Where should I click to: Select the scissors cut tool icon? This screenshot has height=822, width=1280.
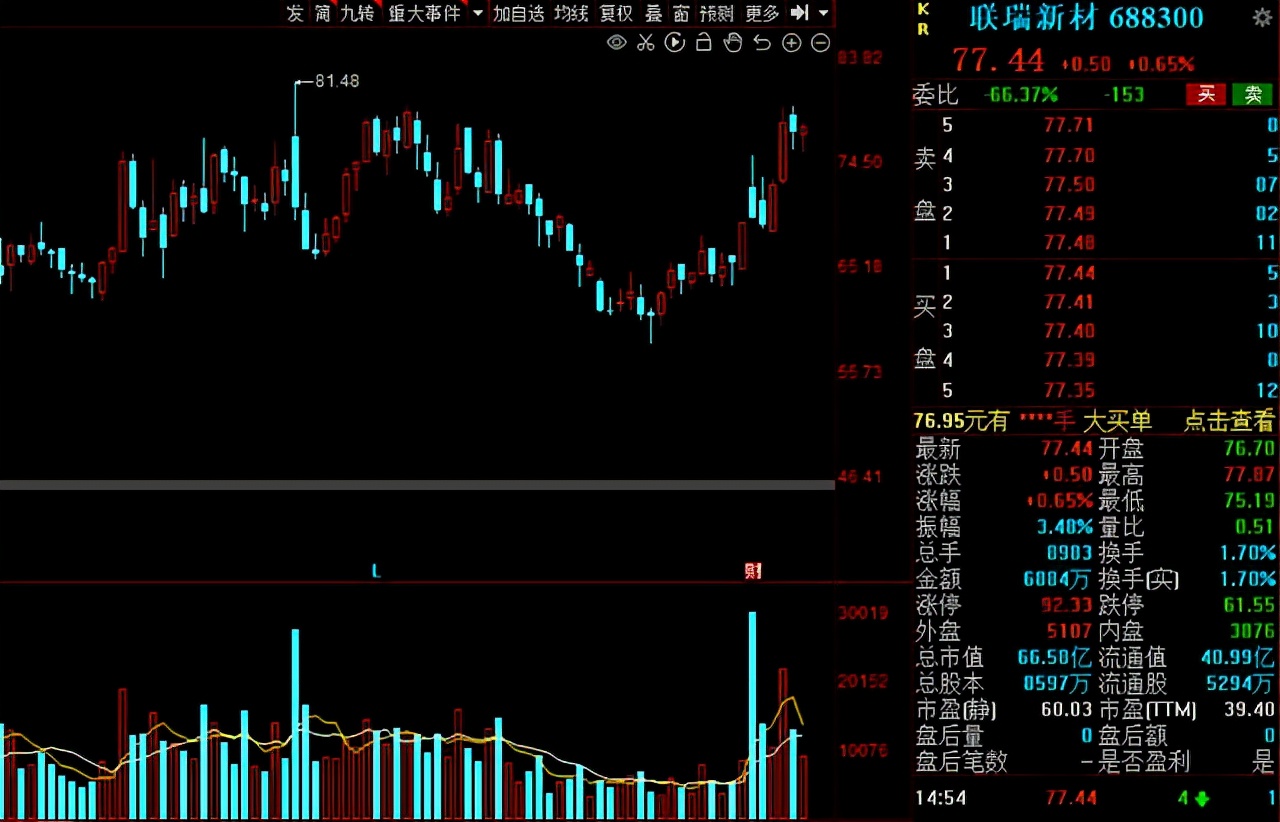[645, 43]
